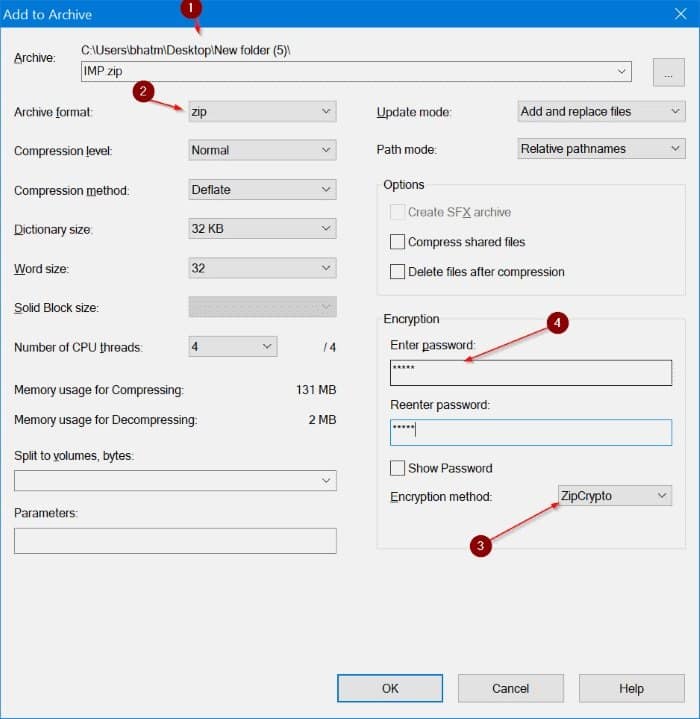Click the Cancel button
Screen dimensions: 700x719
[x=511, y=688]
